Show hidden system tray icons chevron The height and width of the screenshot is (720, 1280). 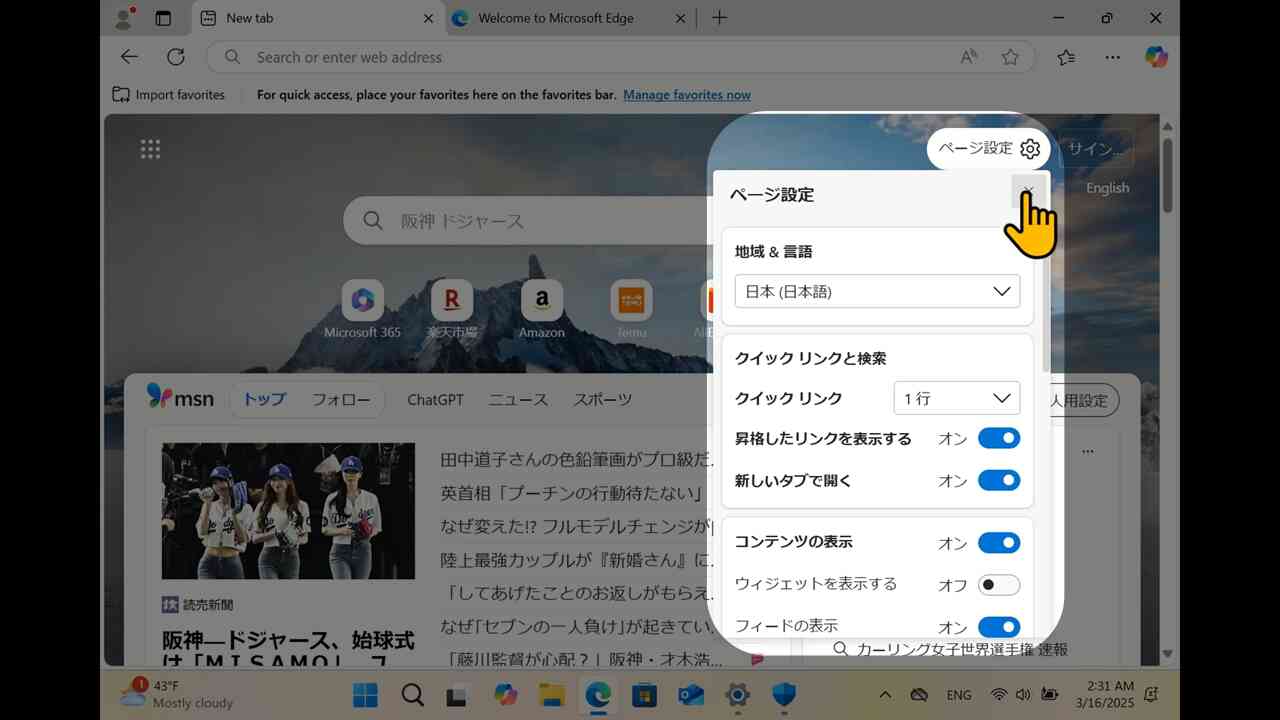pos(885,695)
